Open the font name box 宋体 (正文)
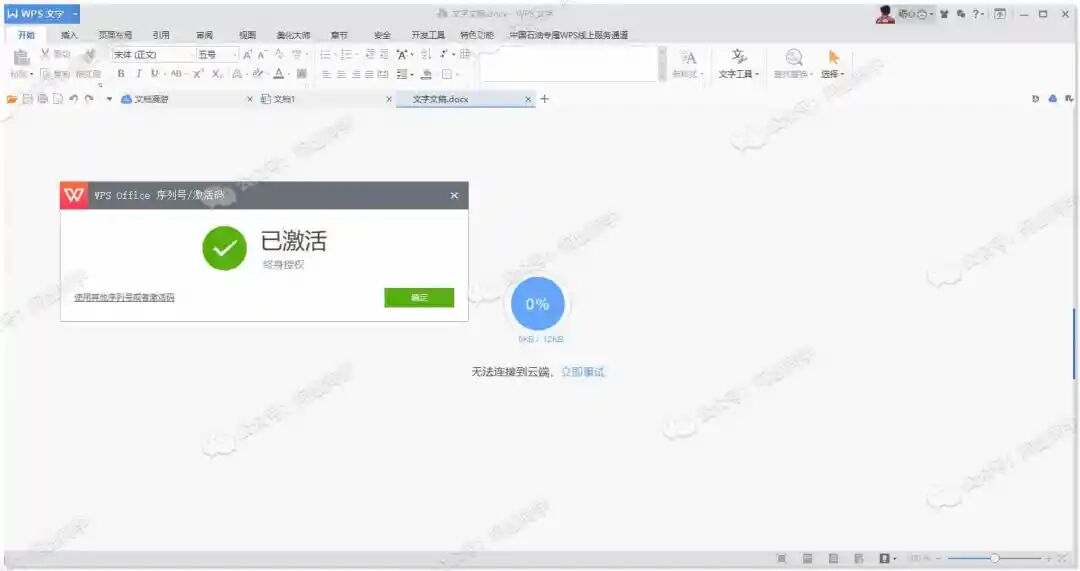 [x=154, y=54]
